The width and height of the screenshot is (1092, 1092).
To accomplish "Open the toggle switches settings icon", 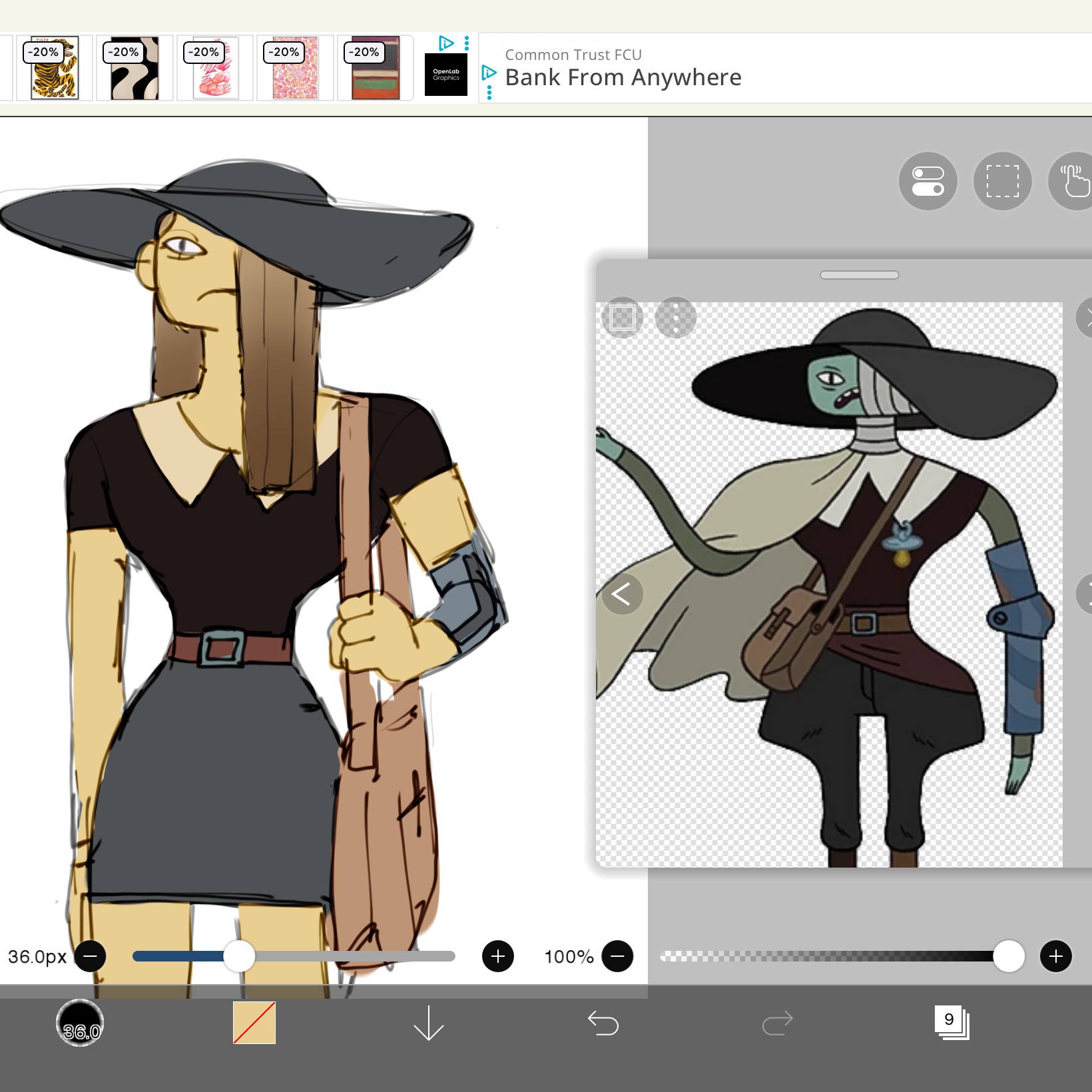I will coord(928,181).
